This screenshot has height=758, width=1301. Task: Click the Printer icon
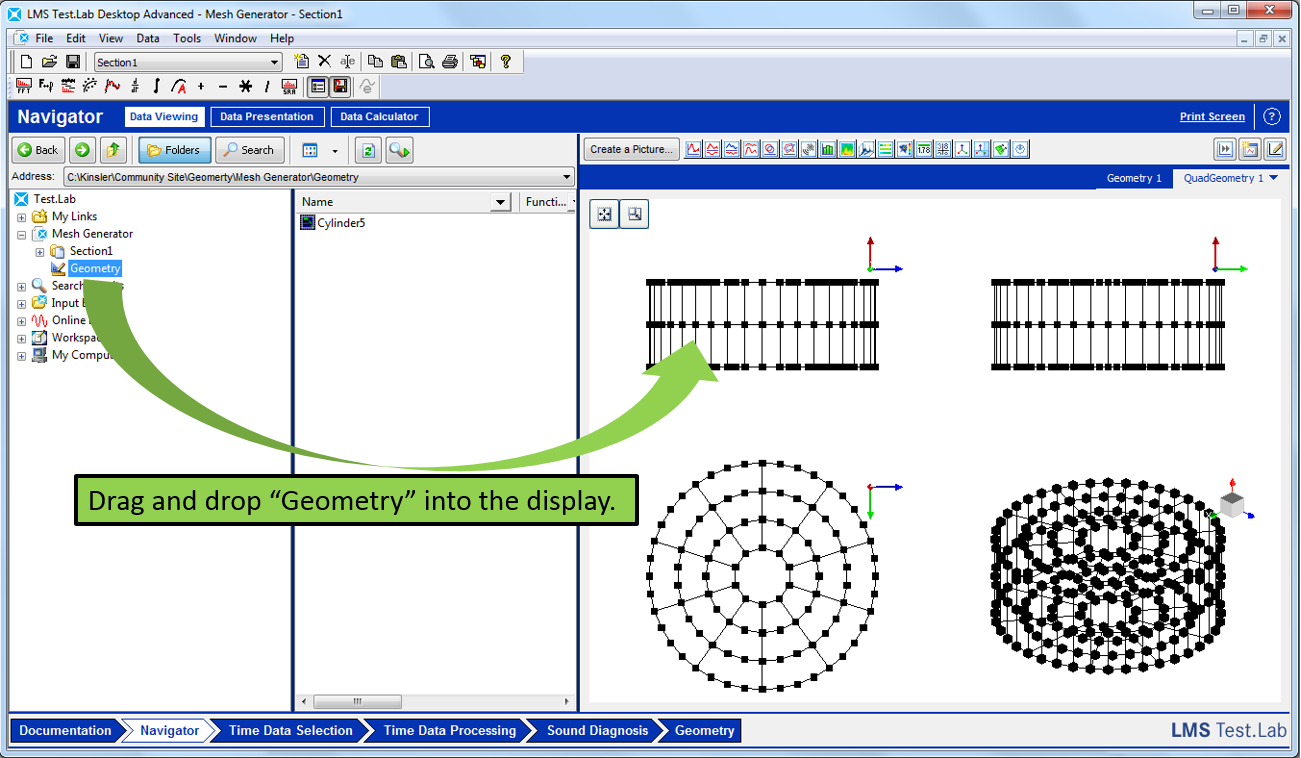point(450,62)
